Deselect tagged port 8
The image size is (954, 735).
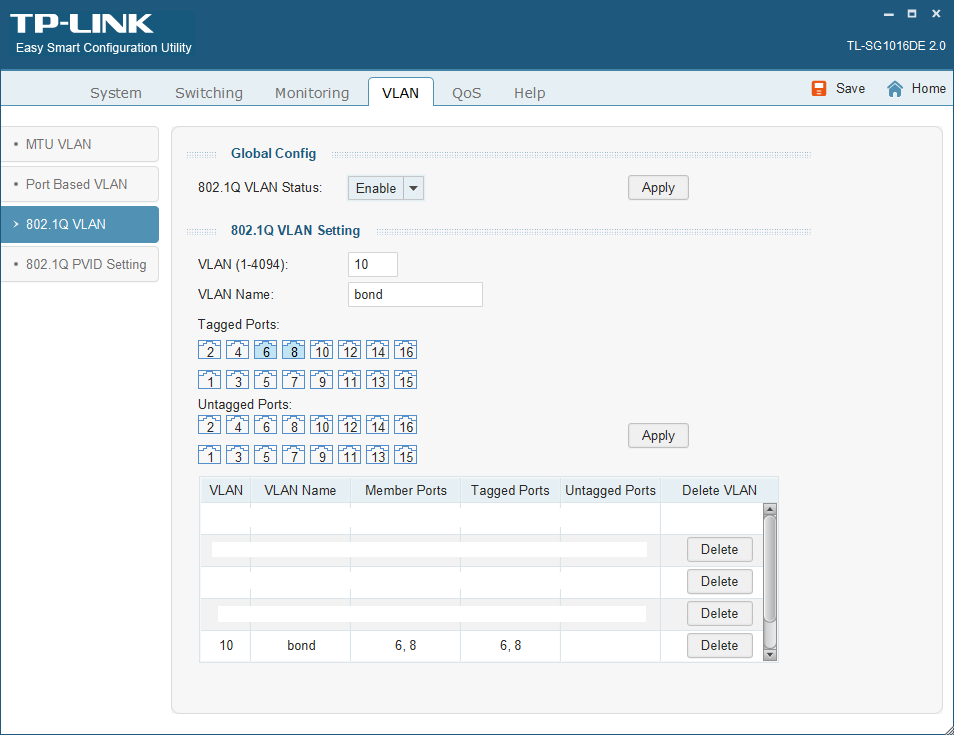(293, 350)
